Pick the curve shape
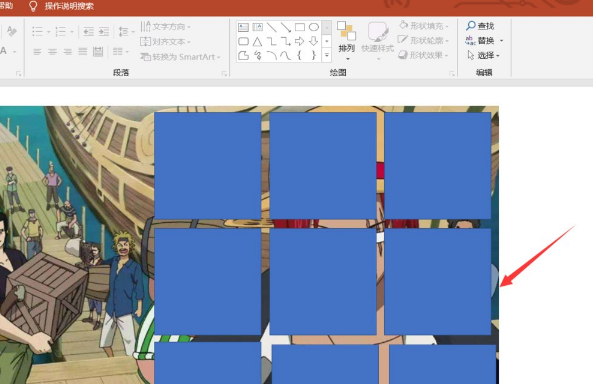This screenshot has width=596, height=384. point(285,56)
